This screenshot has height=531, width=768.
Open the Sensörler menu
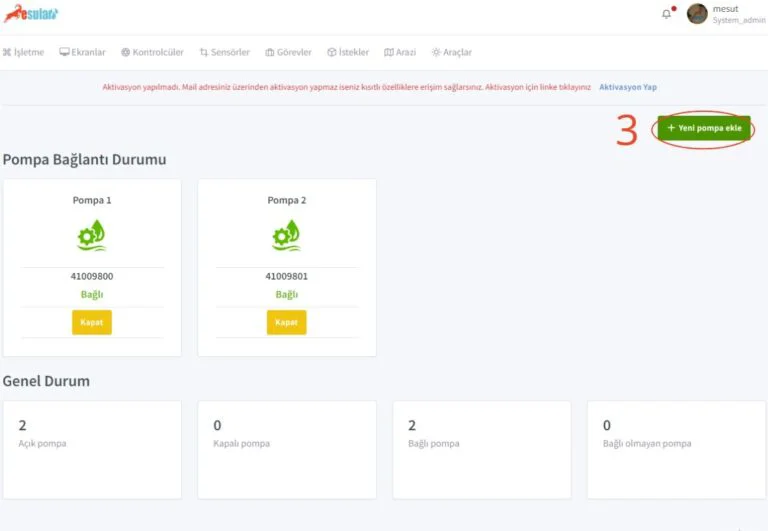(224, 52)
